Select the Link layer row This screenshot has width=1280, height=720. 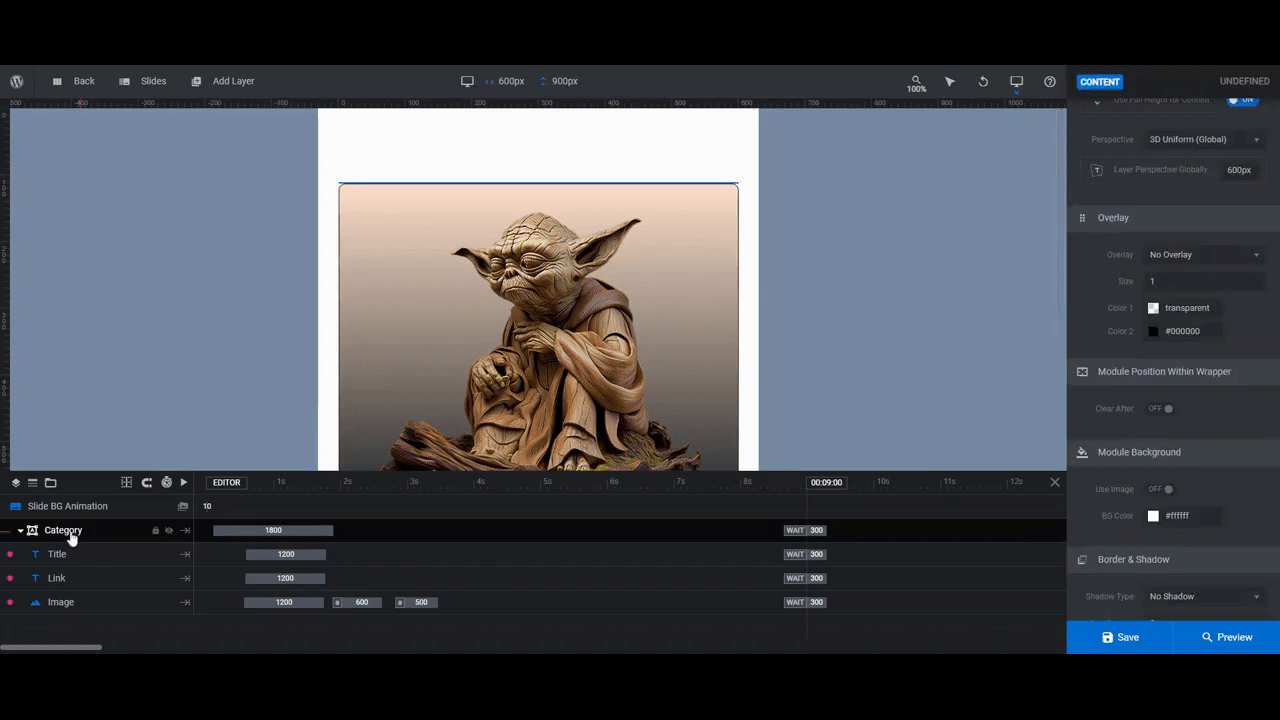point(97,579)
